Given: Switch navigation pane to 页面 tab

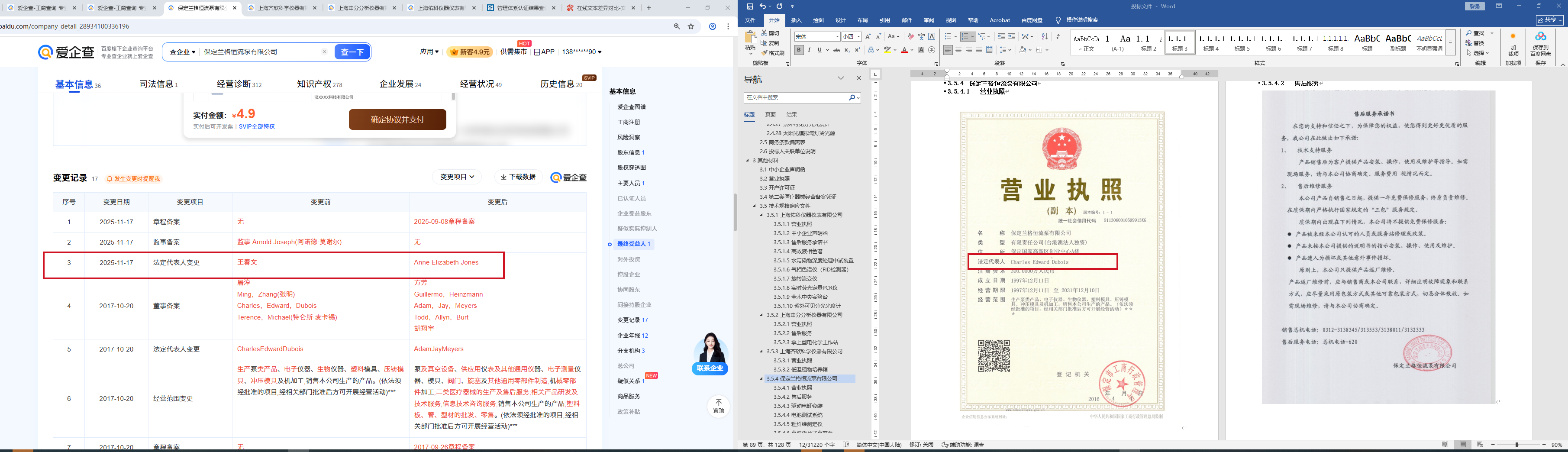Looking at the screenshot, I should [771, 114].
